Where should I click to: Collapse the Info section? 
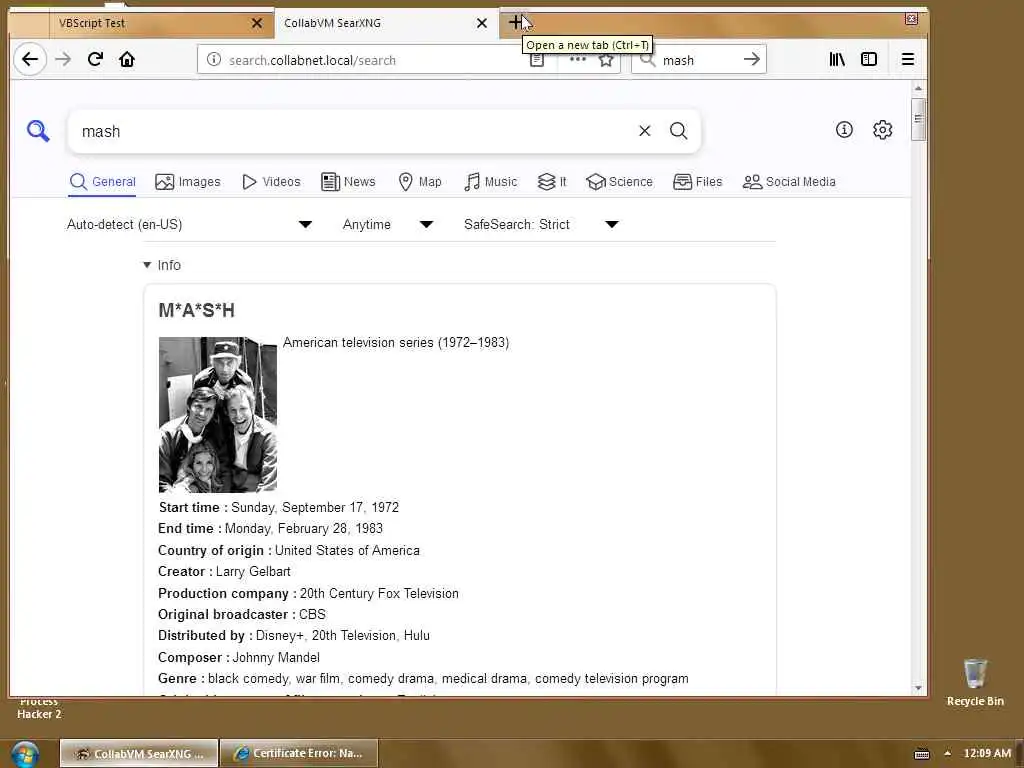click(x=162, y=265)
